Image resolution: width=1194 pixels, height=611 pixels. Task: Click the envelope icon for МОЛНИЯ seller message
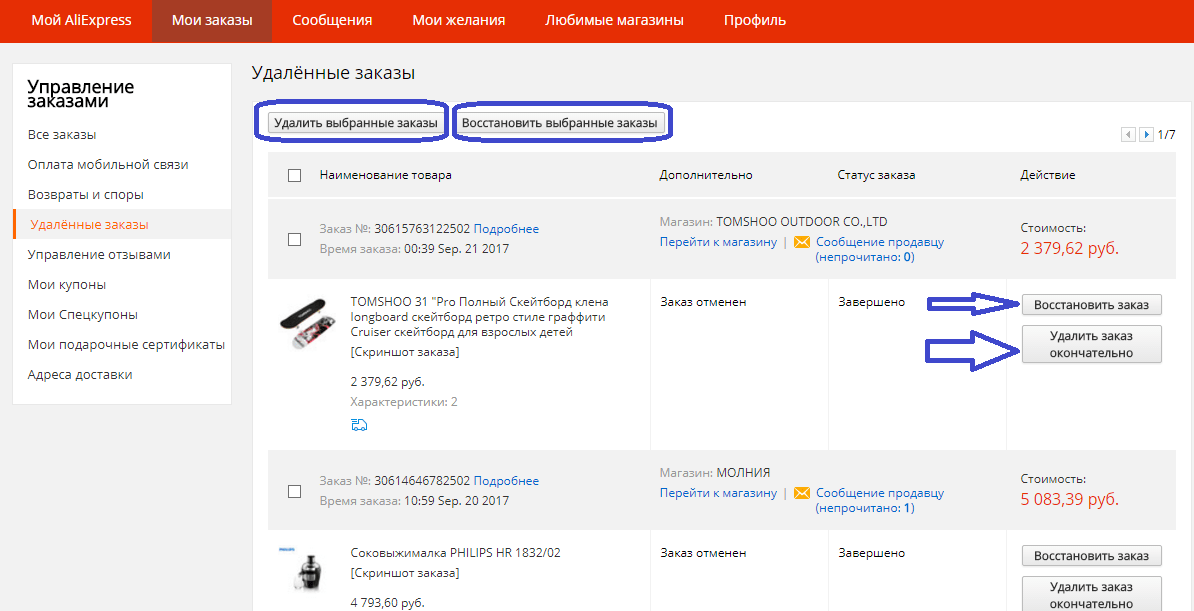802,493
